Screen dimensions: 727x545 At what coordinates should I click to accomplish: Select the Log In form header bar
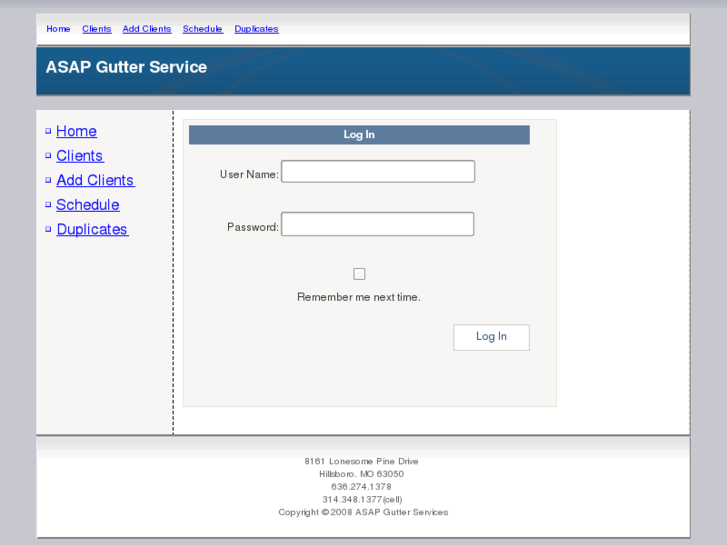pos(359,135)
